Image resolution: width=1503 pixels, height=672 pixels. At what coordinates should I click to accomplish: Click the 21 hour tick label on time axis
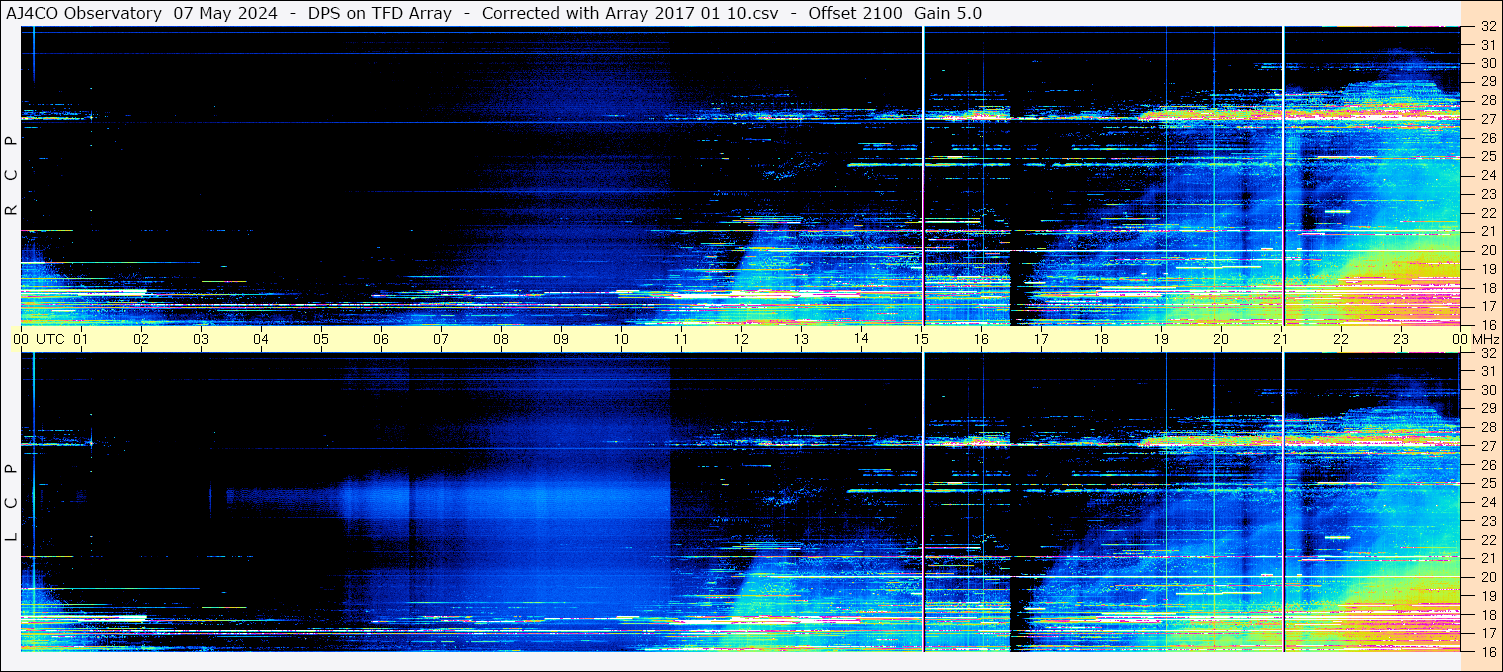click(1281, 339)
